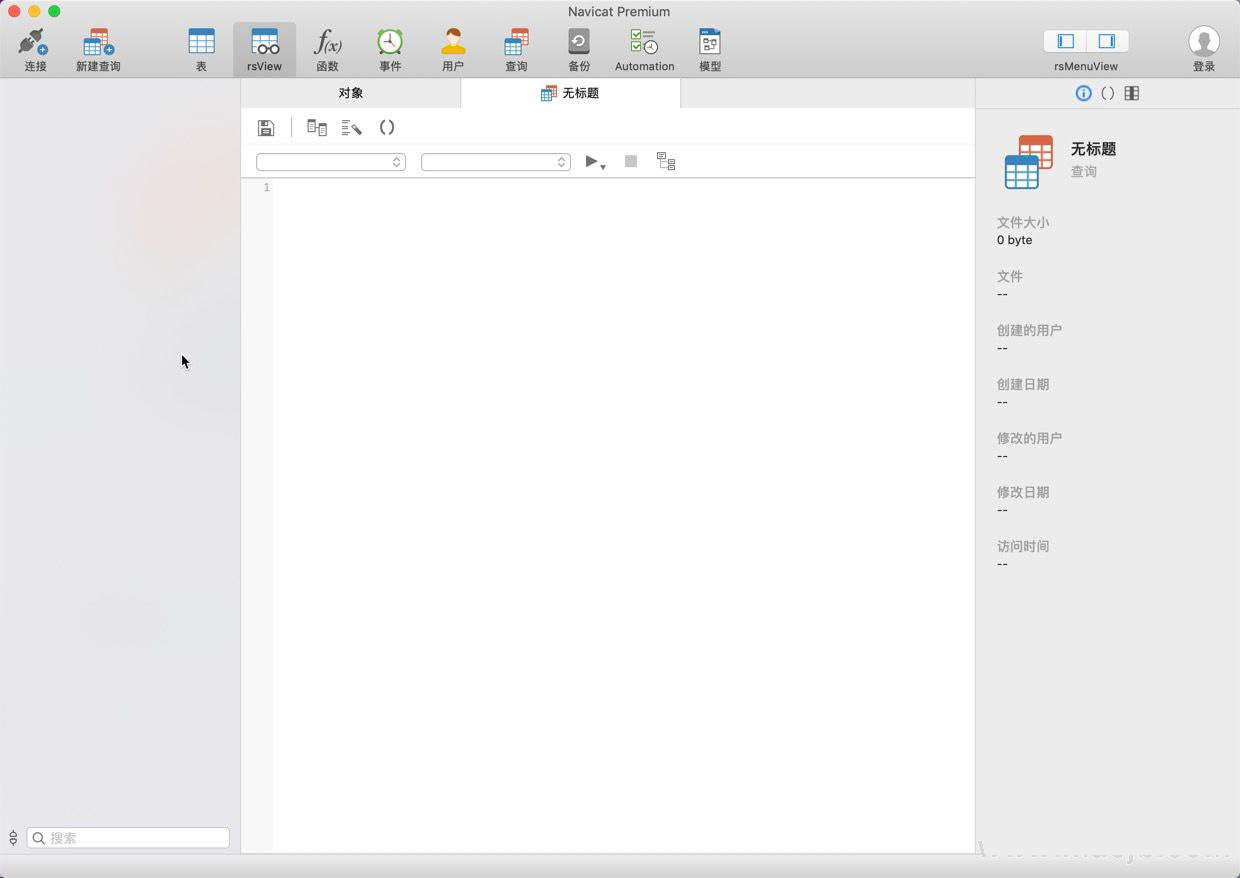Click the sidebar 搜索 search field
1240x878 pixels.
pyautogui.click(x=128, y=838)
